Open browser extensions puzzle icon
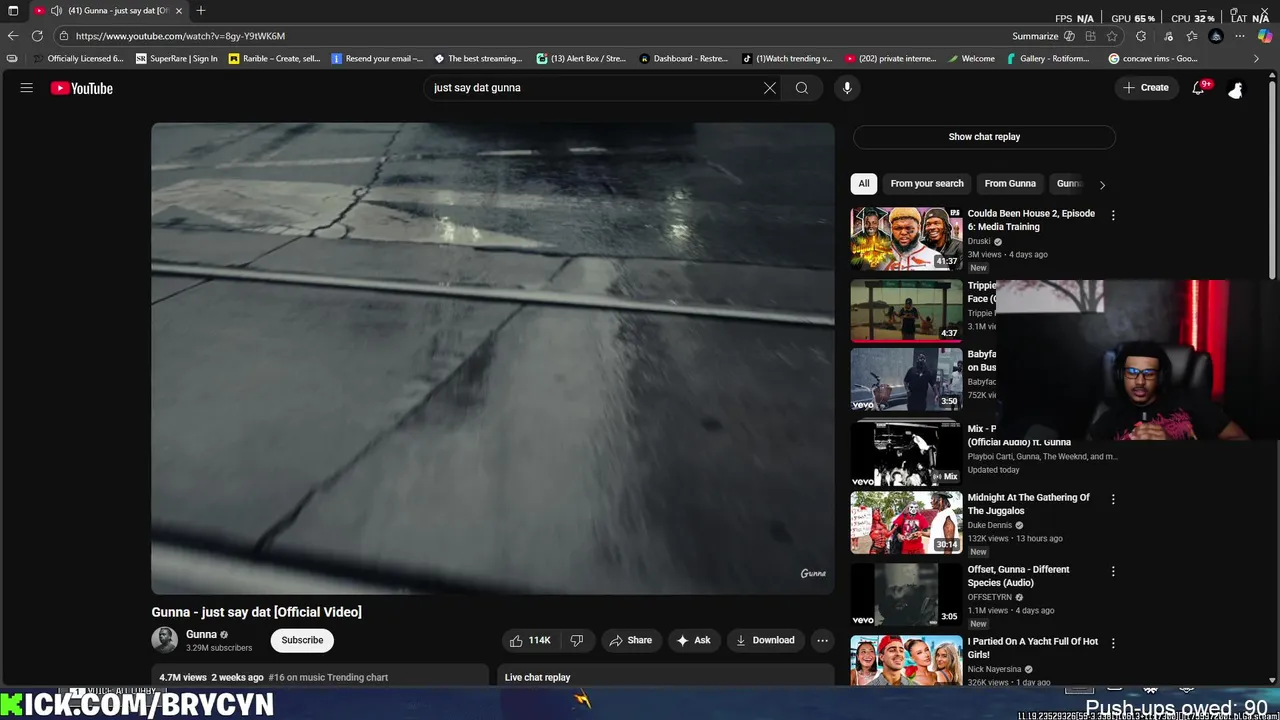The width and height of the screenshot is (1280, 720). (x=1141, y=36)
